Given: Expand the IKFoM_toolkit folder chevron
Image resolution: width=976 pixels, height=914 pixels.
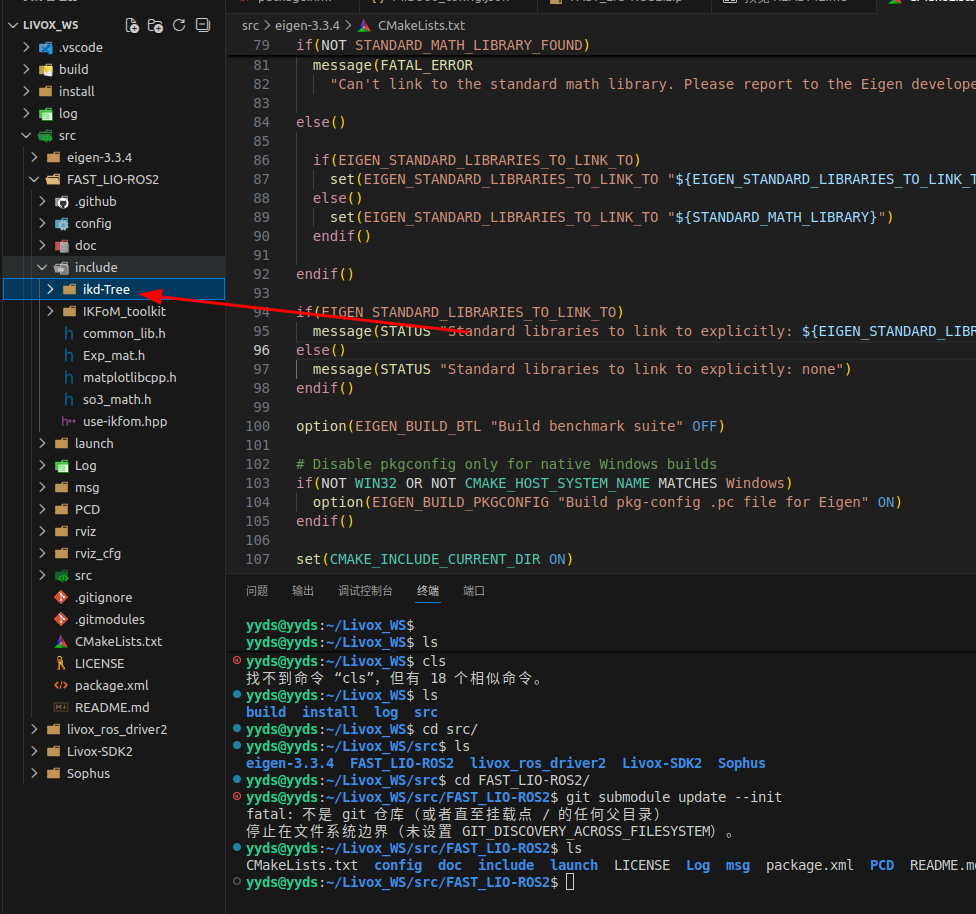Looking at the screenshot, I should pyautogui.click(x=50, y=311).
